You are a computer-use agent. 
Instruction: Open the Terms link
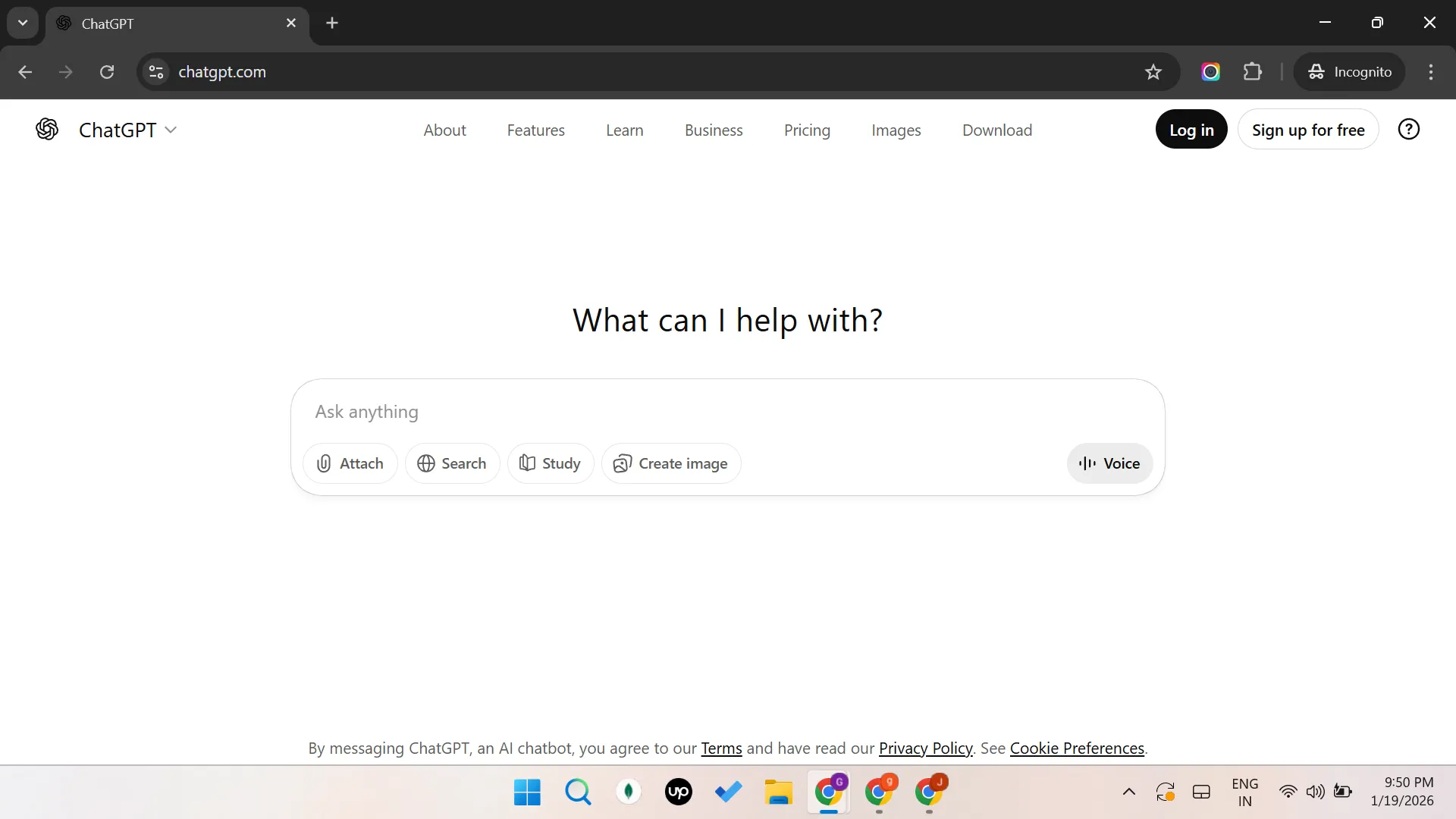[x=720, y=748]
